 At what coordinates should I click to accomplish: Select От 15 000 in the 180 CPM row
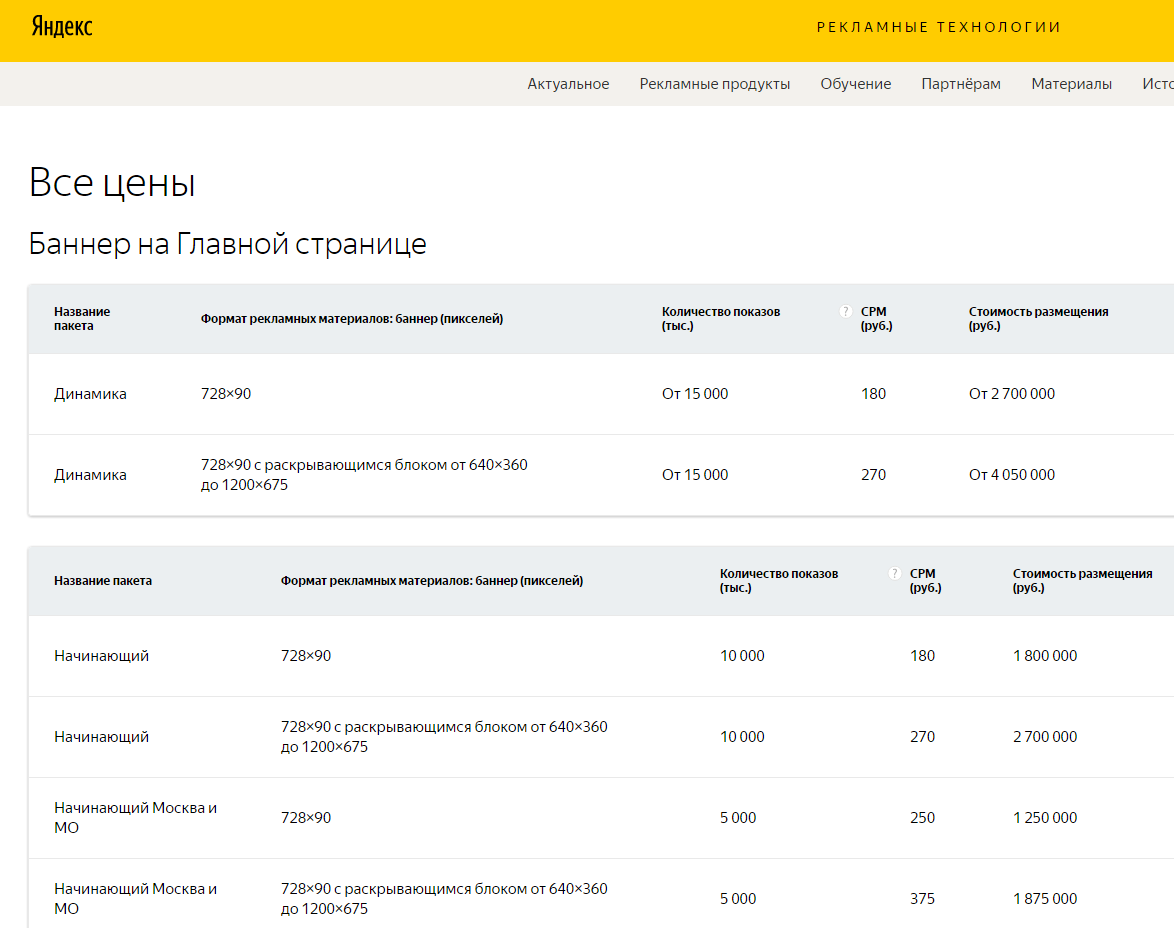[x=695, y=394]
